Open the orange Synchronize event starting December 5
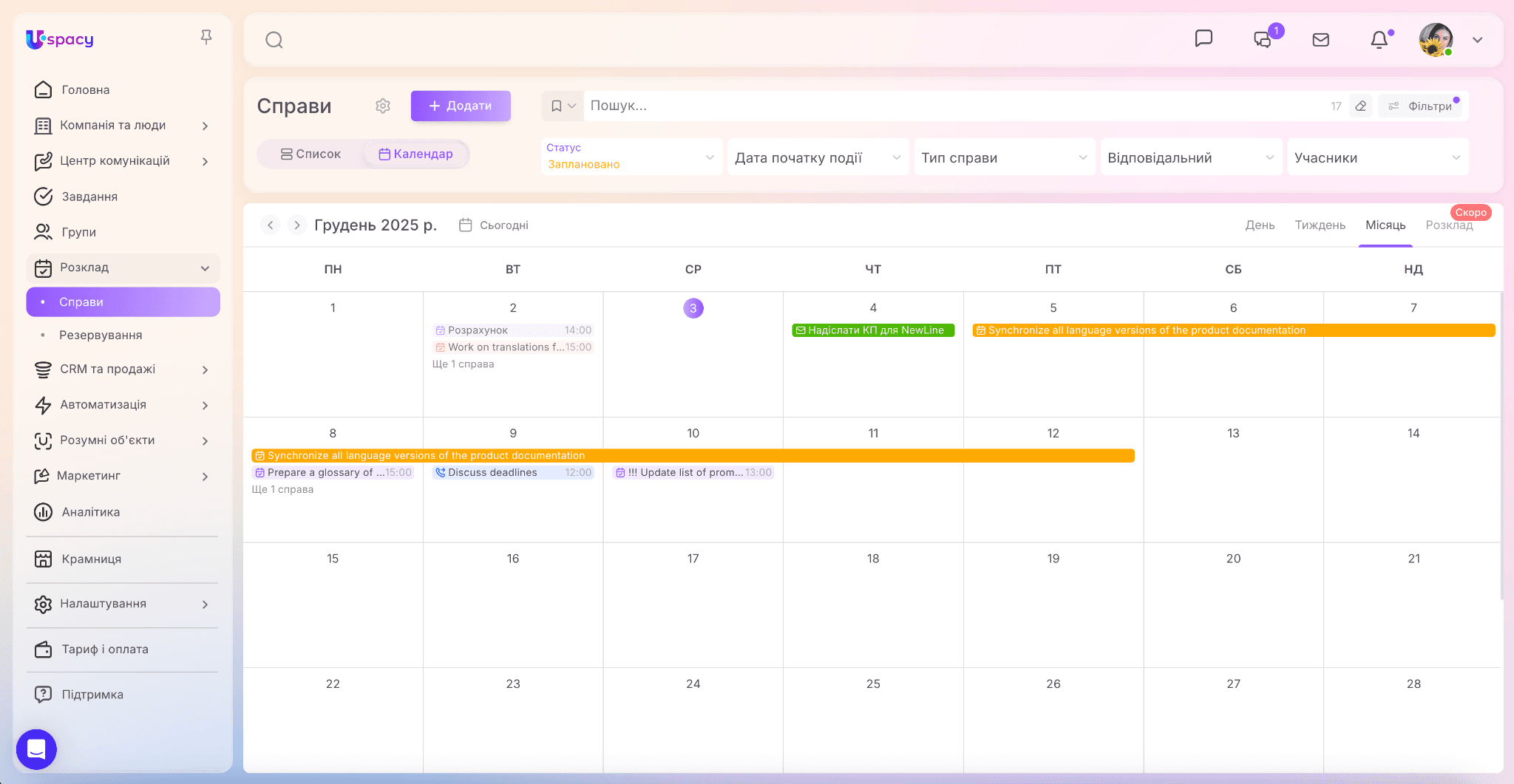The image size is (1514, 784). 1233,330
